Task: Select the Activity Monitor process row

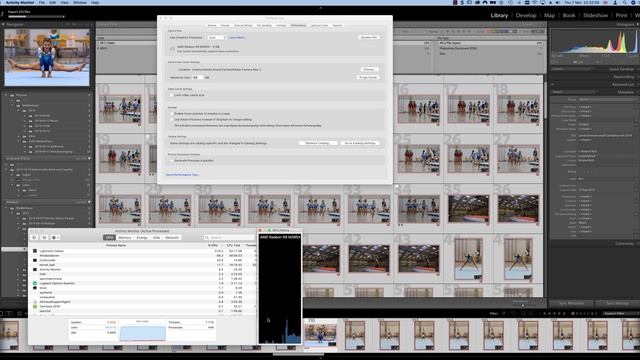Action: (142, 269)
